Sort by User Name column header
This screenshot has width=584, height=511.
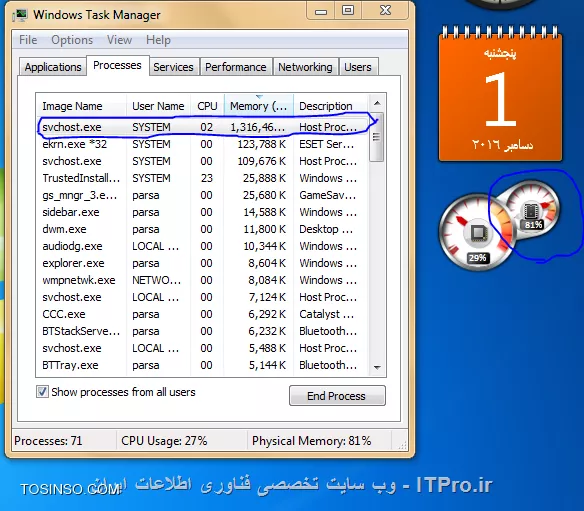pos(158,106)
